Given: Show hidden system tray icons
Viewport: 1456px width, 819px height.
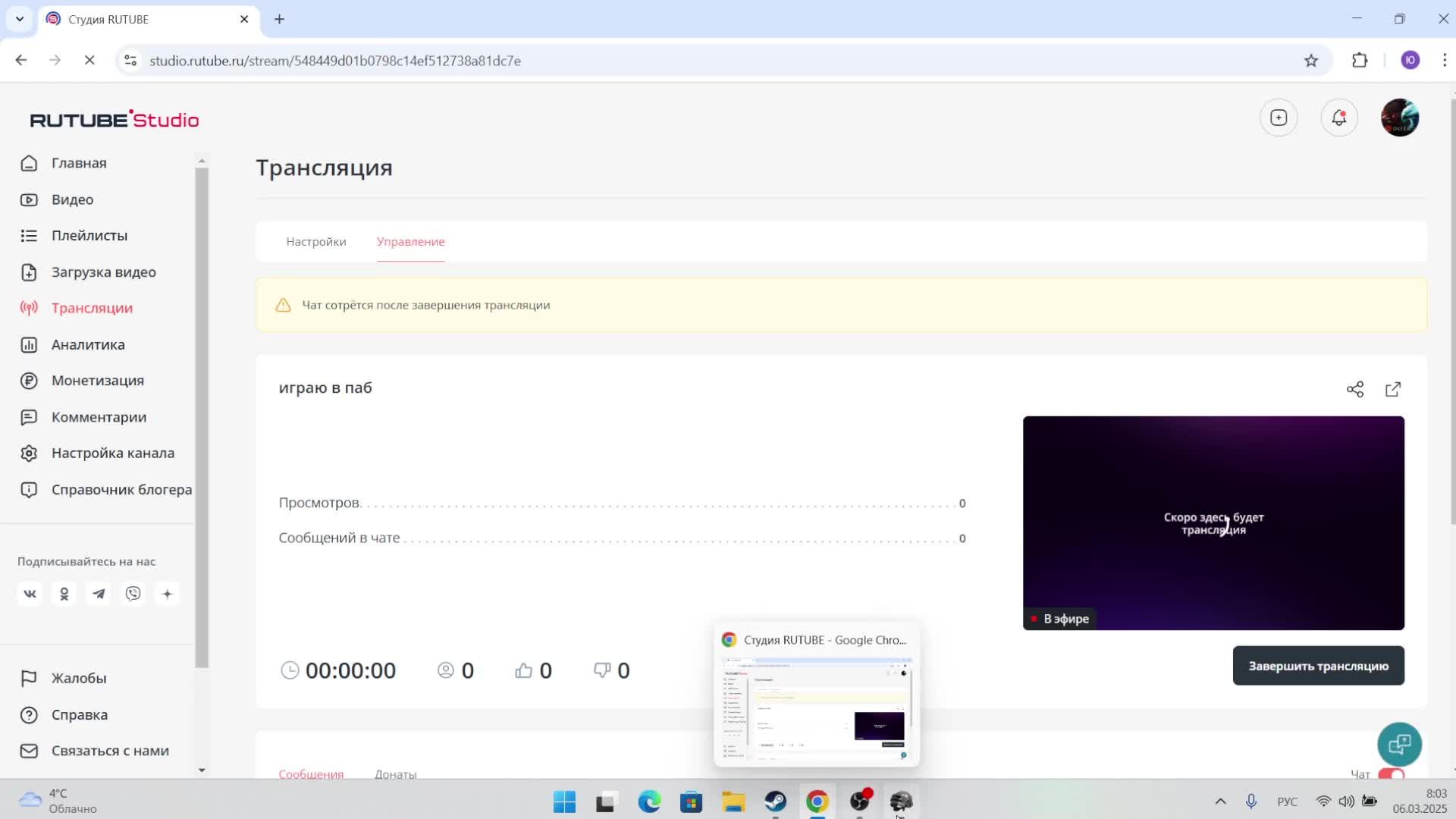Looking at the screenshot, I should [x=1220, y=802].
